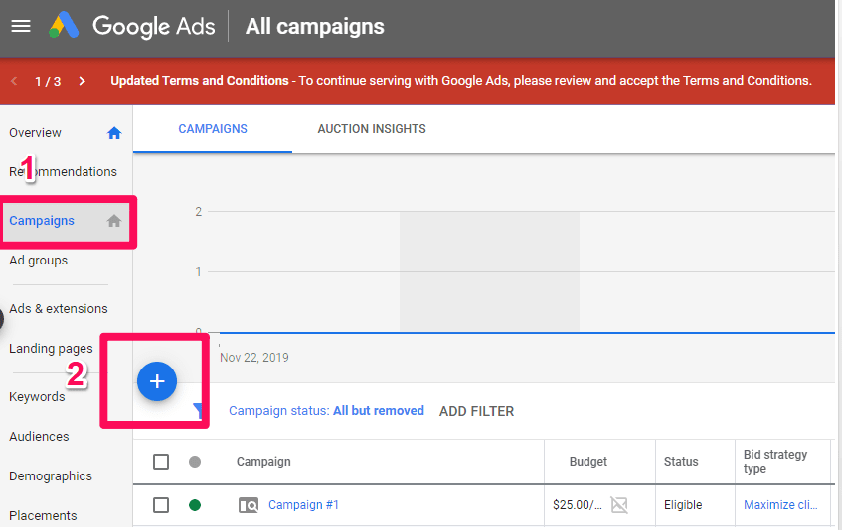Select Campaigns in the sidebar
The image size is (842, 530).
pyautogui.click(x=42, y=221)
